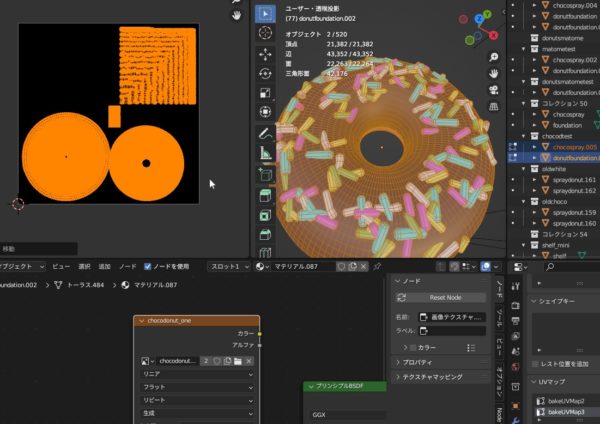The image size is (600, 424).
Task: Toggle camera view with the camera icon
Action: tap(494, 89)
